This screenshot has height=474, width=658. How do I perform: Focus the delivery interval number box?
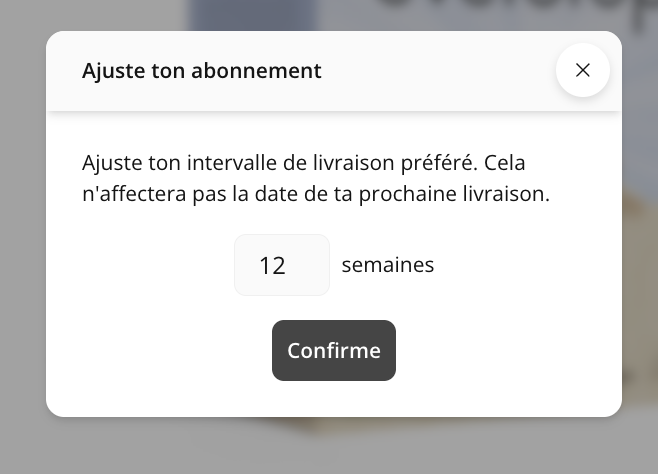coord(281,265)
